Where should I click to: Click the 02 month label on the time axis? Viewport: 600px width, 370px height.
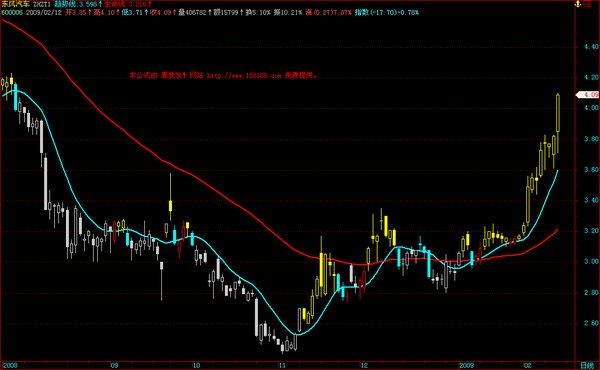click(528, 365)
